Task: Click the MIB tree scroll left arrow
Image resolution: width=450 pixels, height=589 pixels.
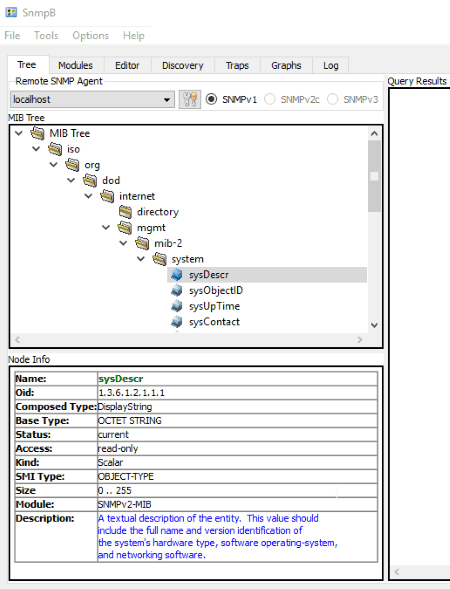Action: point(17,340)
